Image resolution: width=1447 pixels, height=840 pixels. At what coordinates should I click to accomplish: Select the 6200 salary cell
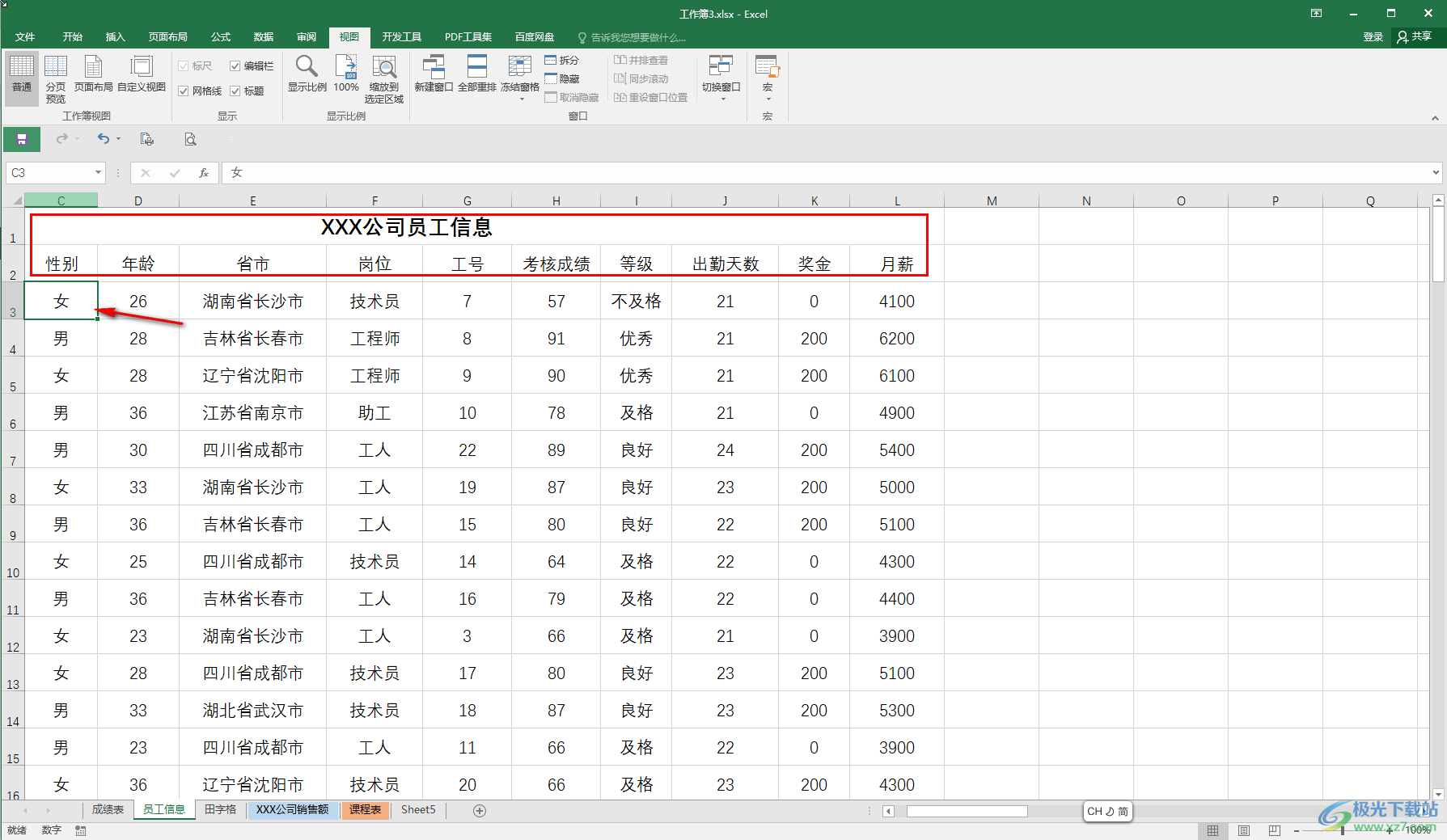tap(897, 338)
